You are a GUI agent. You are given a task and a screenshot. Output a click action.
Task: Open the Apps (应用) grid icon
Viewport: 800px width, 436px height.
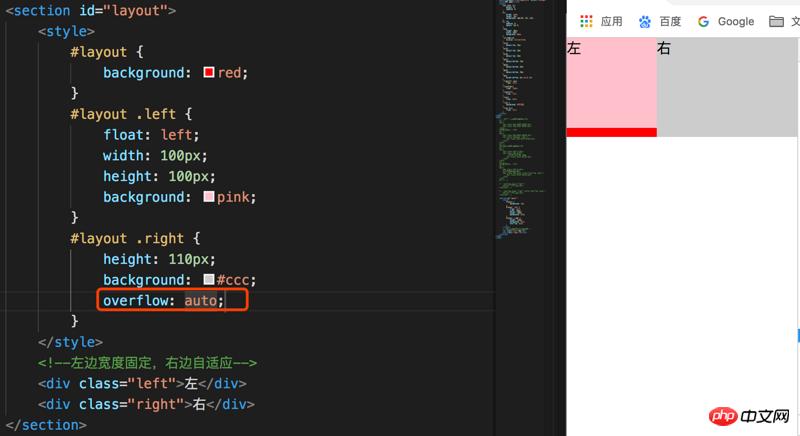click(586, 21)
